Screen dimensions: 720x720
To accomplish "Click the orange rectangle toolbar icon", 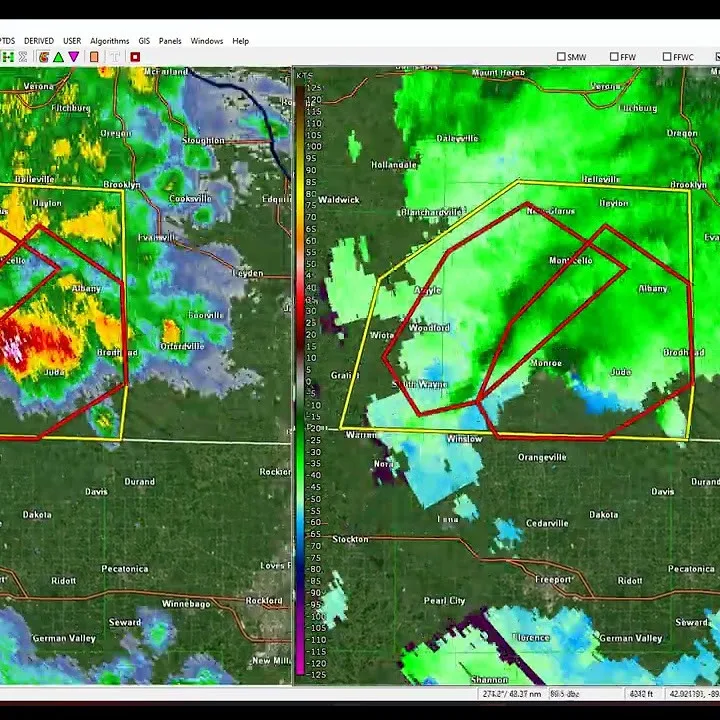I will pyautogui.click(x=95, y=57).
